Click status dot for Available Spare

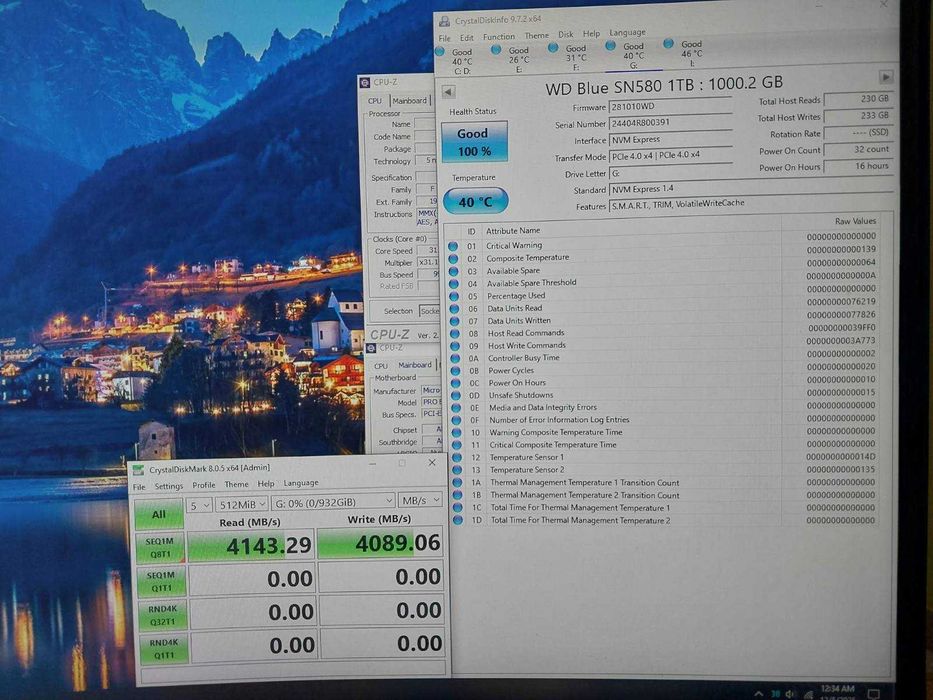(454, 271)
